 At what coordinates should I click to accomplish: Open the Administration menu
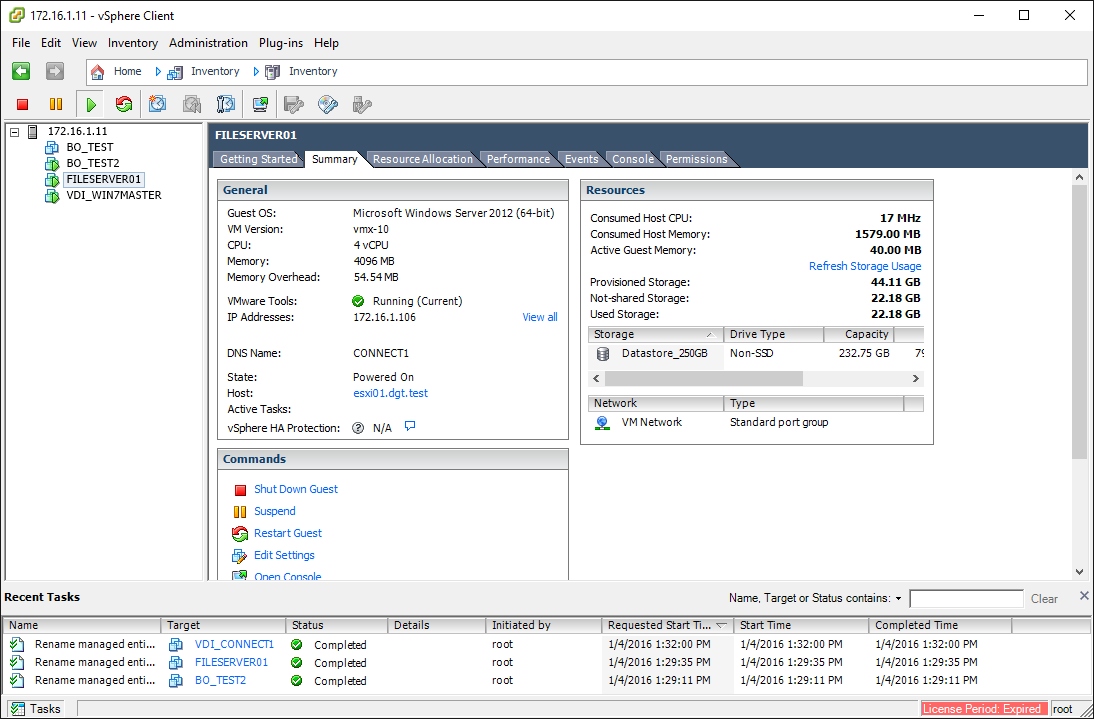(208, 43)
